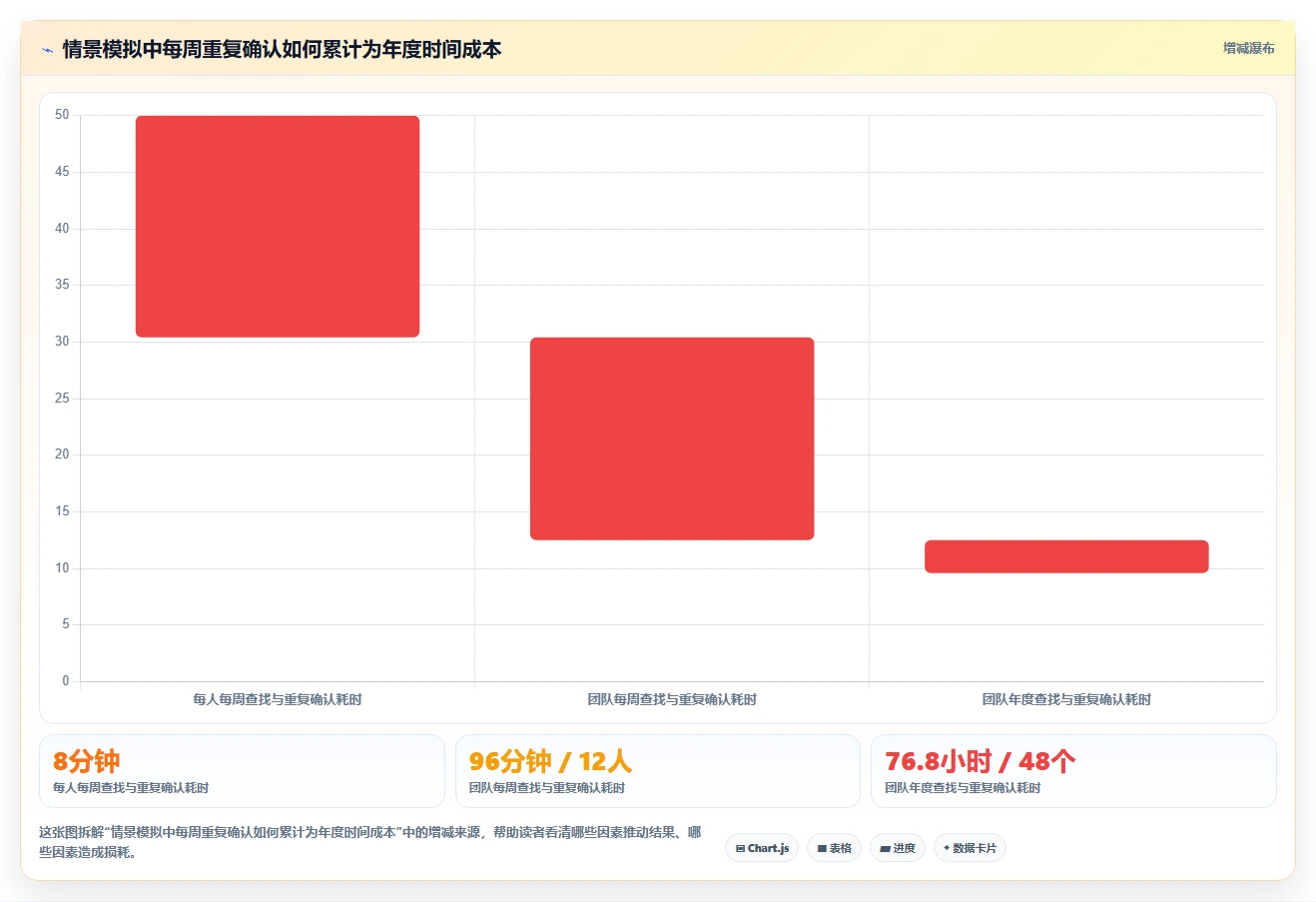Click the chart title 情景模拟中每周重复确认如何累计为年度时间成本
This screenshot has width=1316, height=902.
point(282,49)
